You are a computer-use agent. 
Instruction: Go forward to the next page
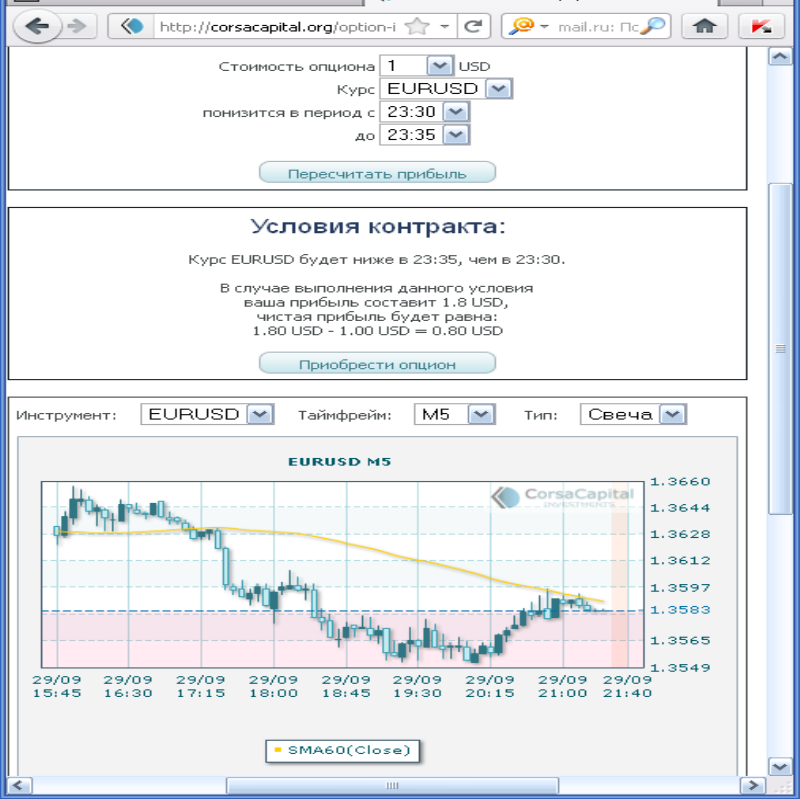click(77, 26)
